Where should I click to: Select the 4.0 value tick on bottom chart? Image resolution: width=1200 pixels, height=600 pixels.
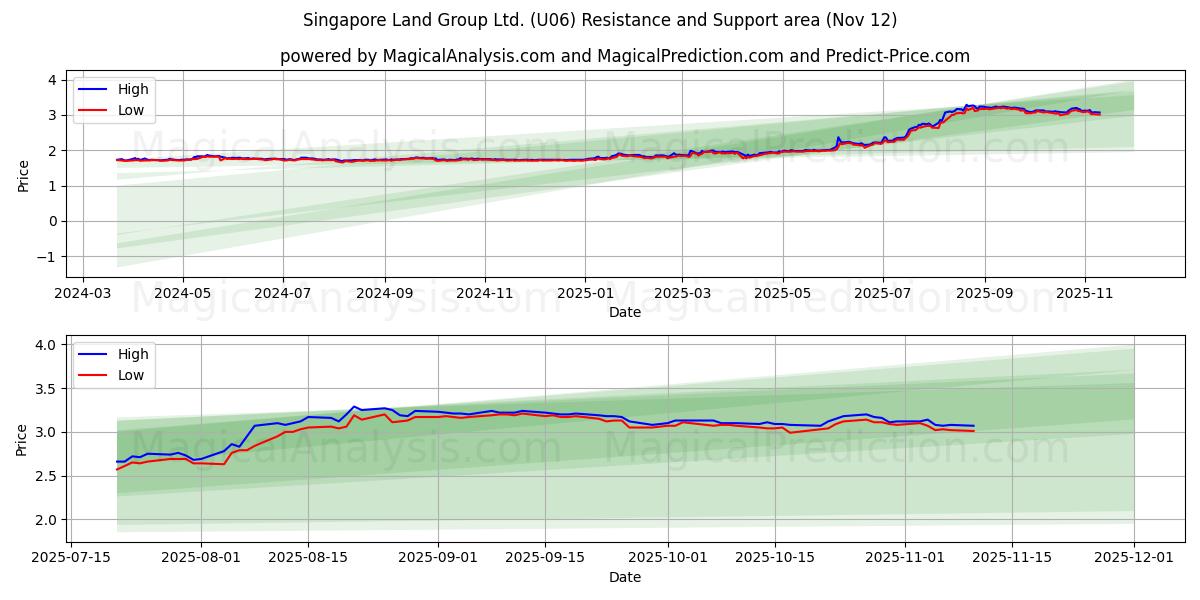tap(43, 343)
